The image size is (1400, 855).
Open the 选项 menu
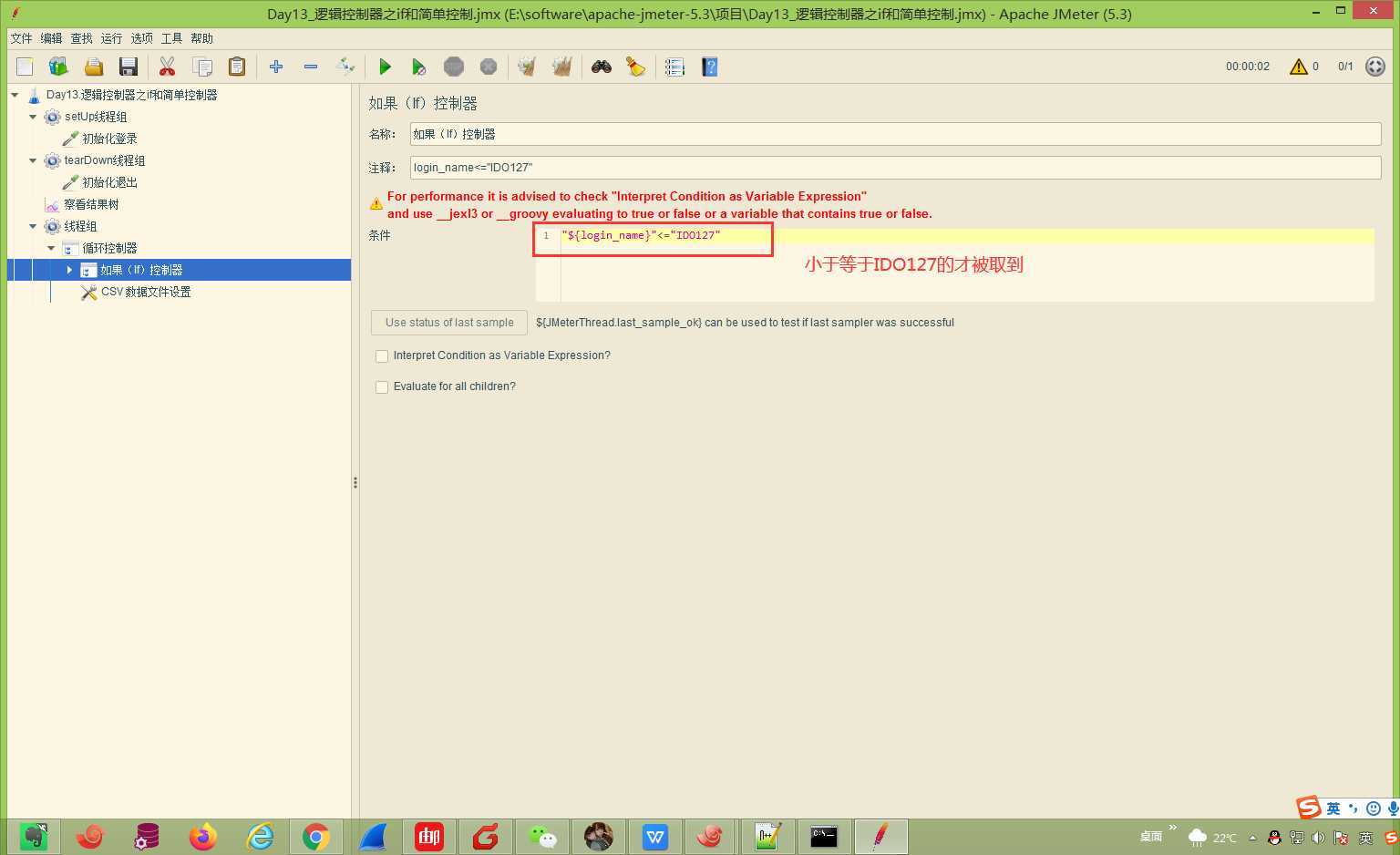click(141, 38)
